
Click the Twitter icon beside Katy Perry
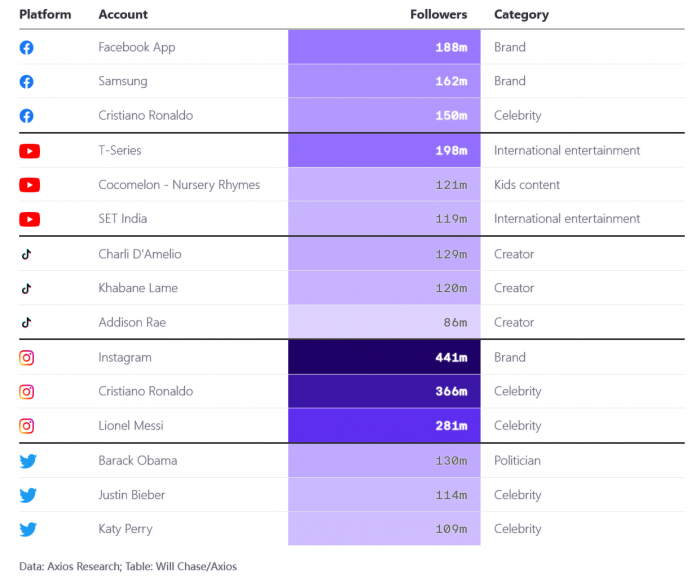[28, 529]
